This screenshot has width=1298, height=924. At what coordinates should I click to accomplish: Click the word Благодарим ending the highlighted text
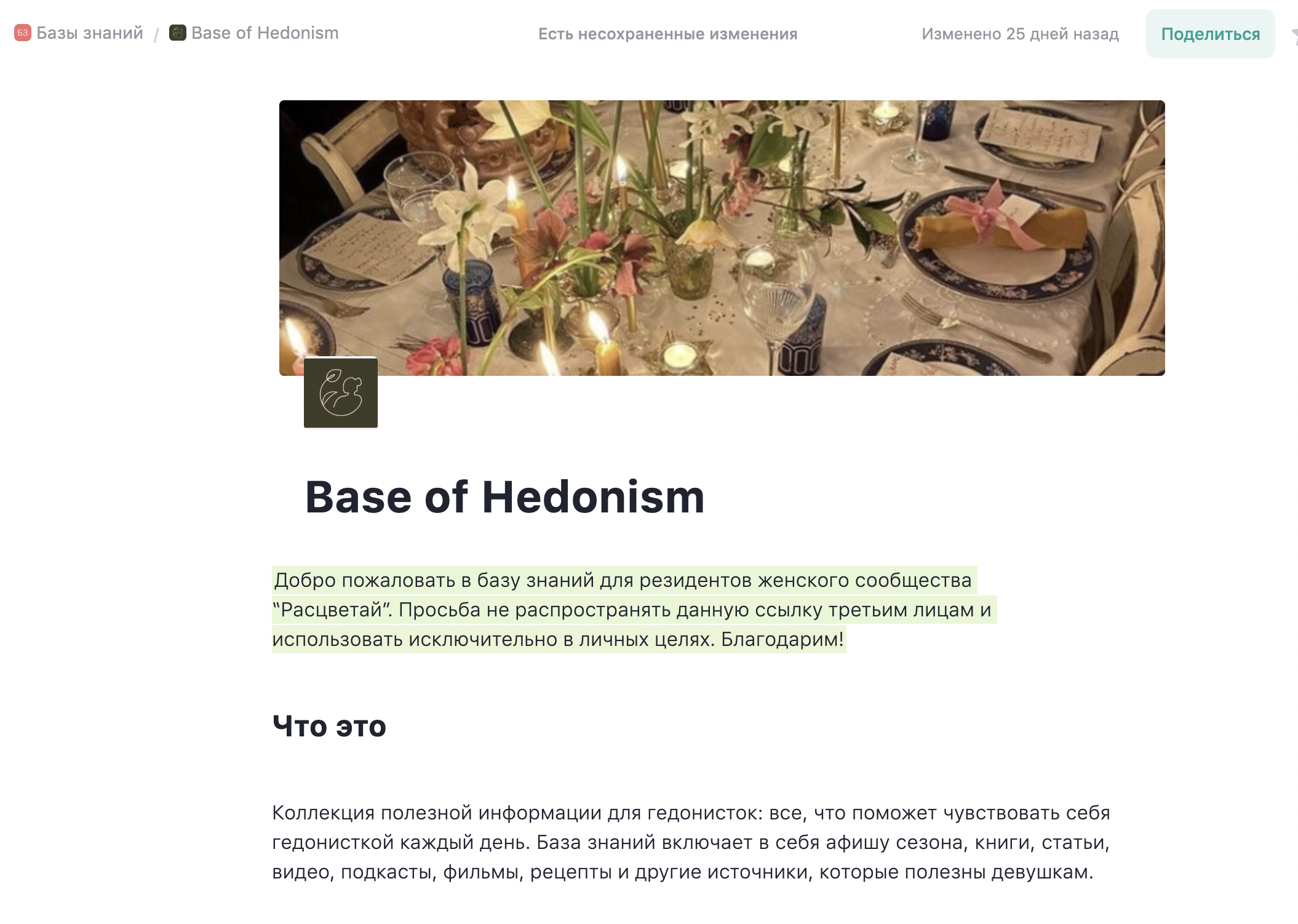[780, 639]
